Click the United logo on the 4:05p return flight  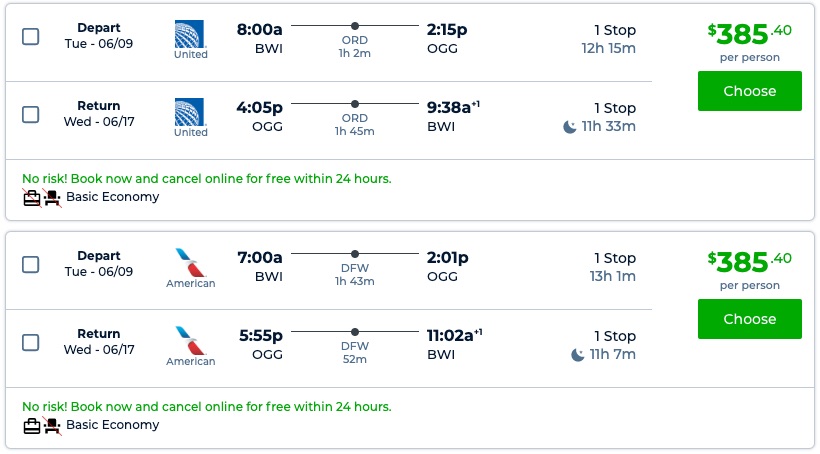point(191,112)
